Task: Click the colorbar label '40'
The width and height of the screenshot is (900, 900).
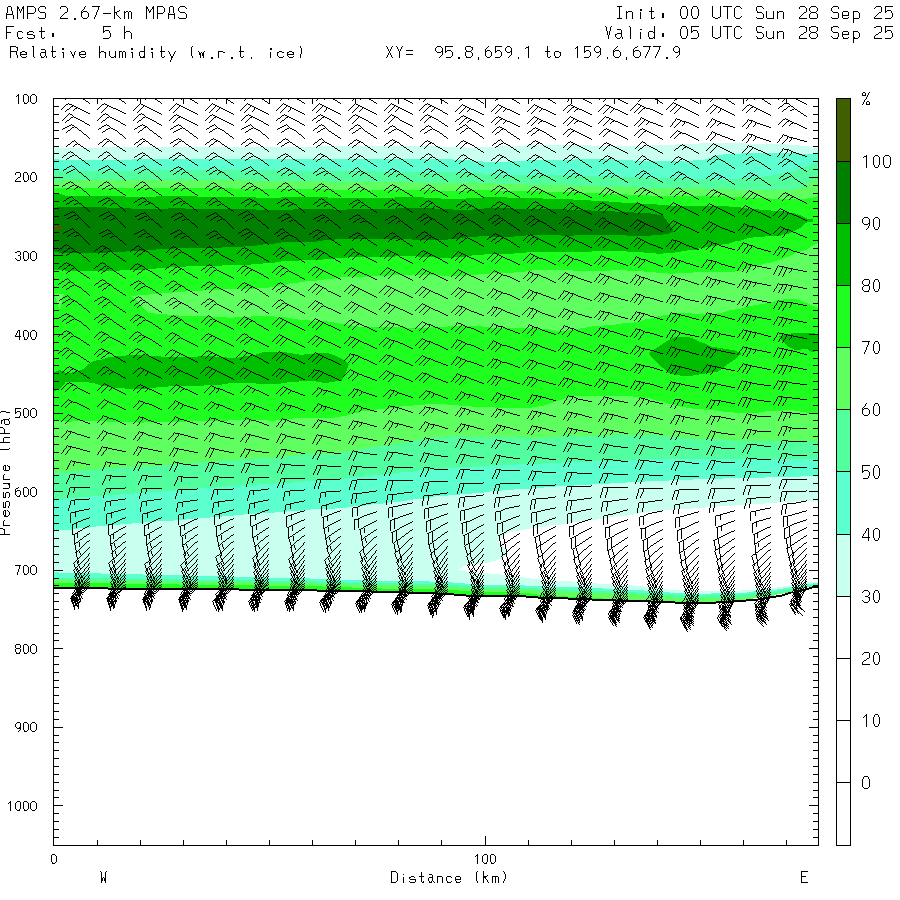Action: tap(871, 534)
